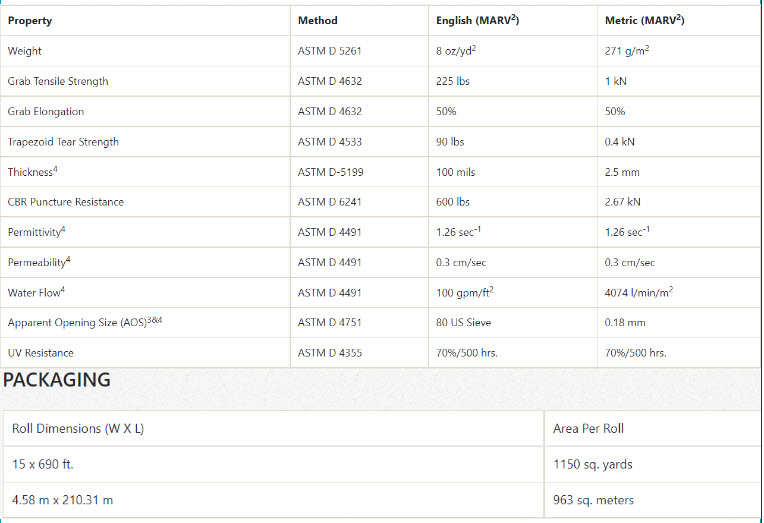This screenshot has width=764, height=523.
Task: Click the 4074 l/min/m² water flow value
Action: [639, 292]
